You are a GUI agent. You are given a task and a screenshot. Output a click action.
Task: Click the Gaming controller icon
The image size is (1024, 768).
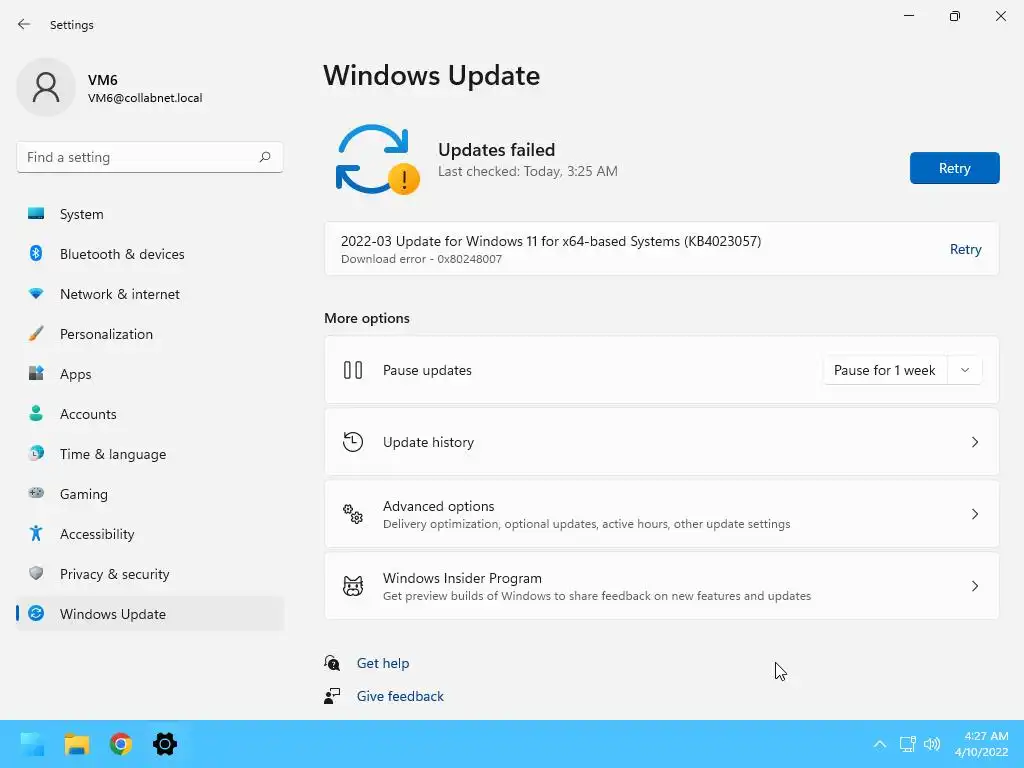click(x=36, y=493)
